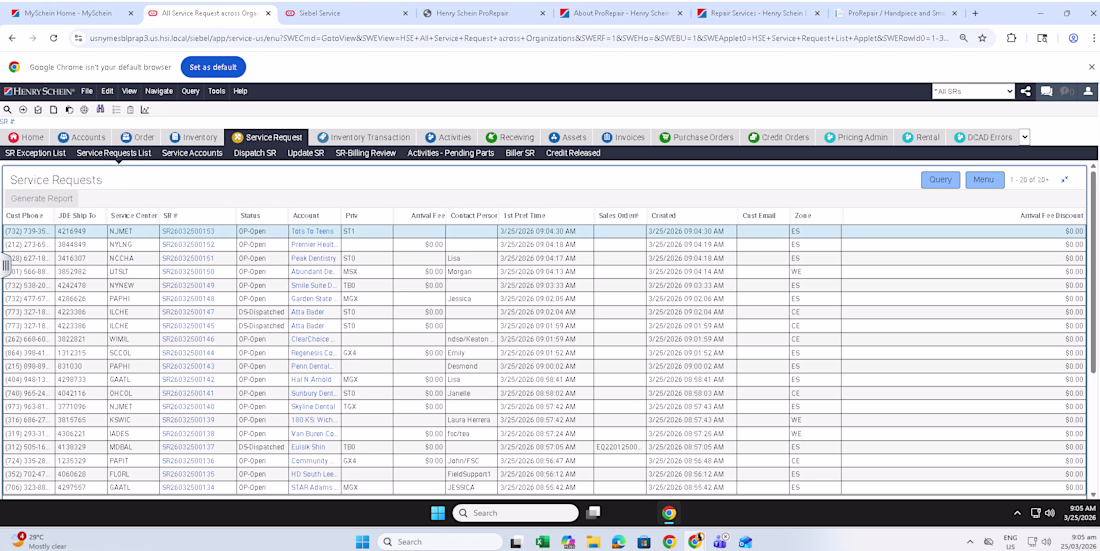Bookmark this page with the star icon

tap(982, 39)
